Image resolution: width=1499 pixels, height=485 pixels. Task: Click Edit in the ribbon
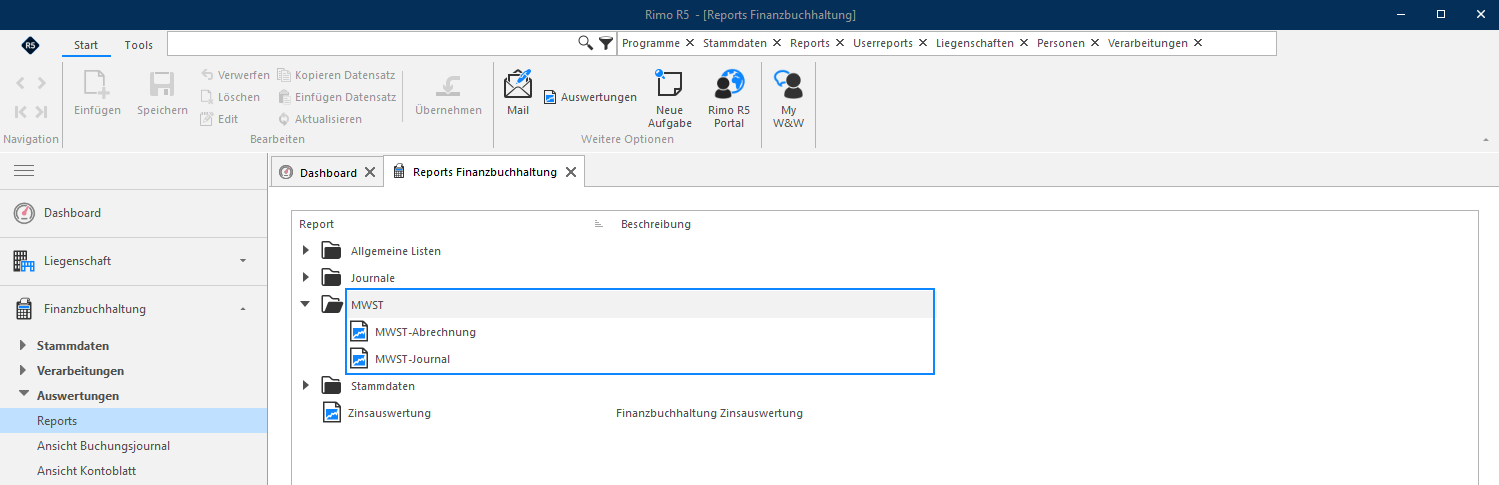tap(219, 119)
